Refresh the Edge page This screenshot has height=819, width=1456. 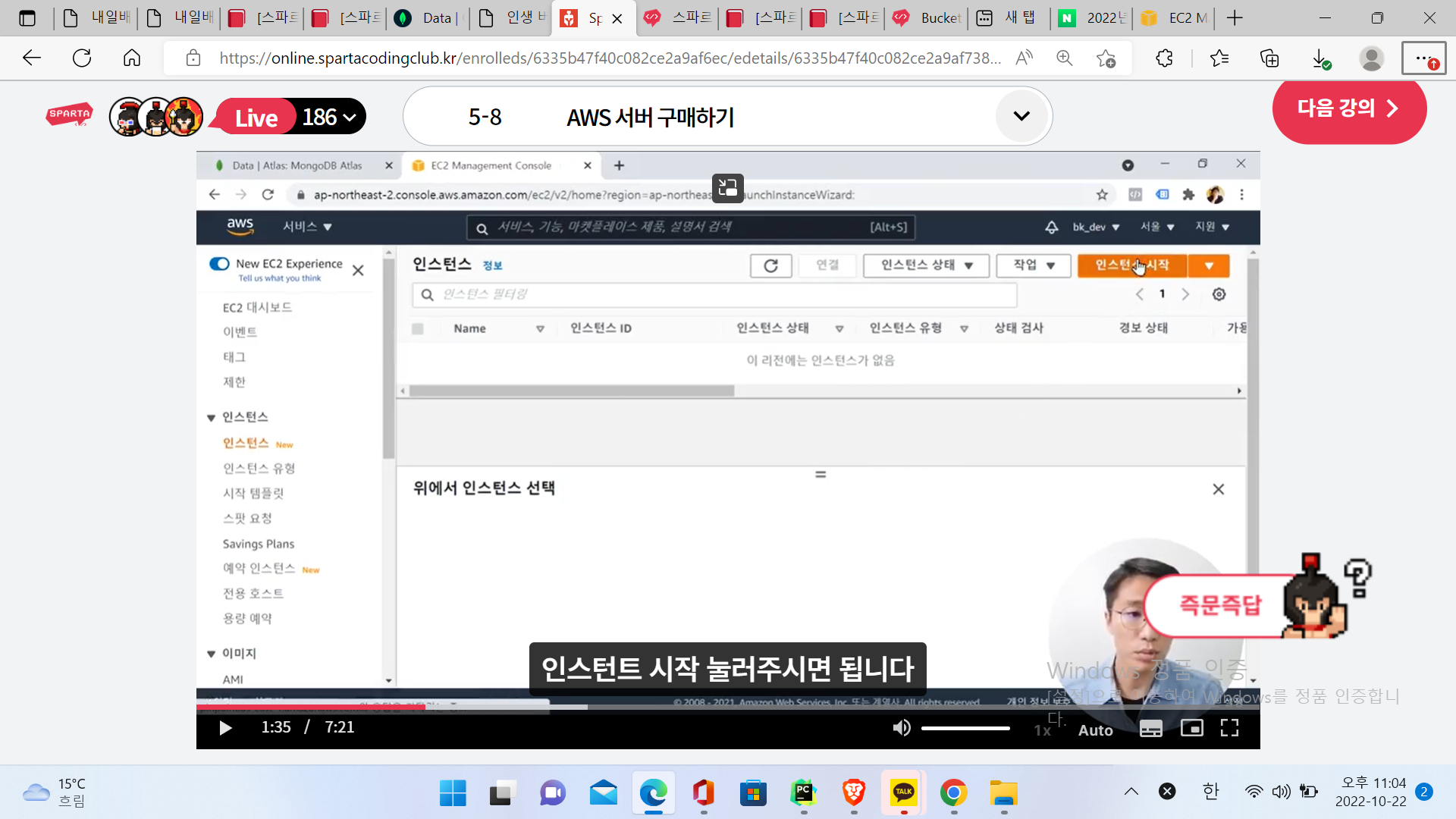coord(82,58)
